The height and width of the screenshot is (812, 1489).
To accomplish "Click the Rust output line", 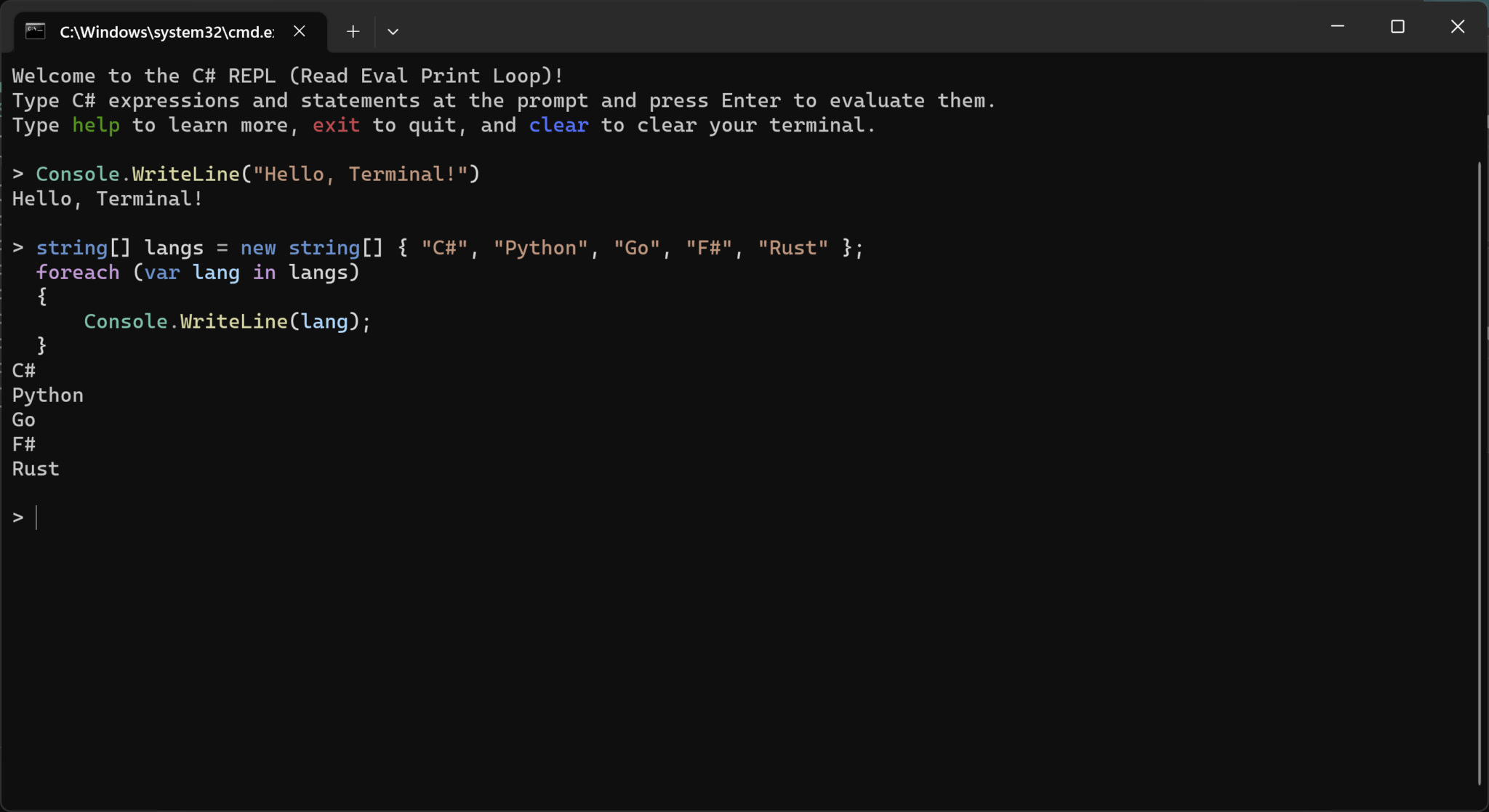I will coord(35,468).
